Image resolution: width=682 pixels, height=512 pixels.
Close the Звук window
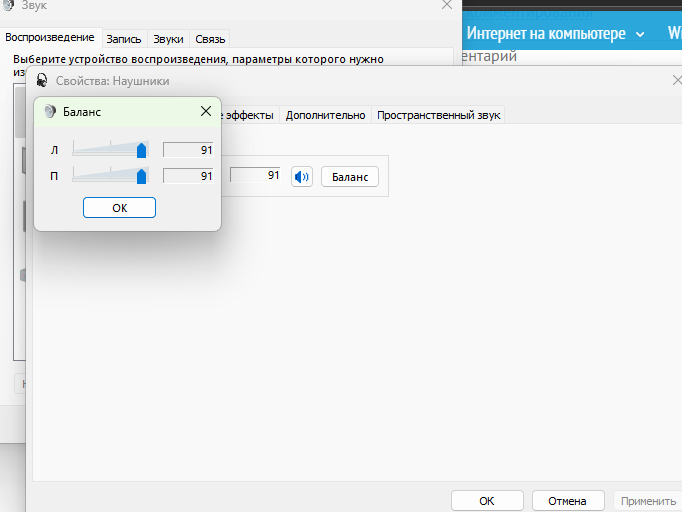click(447, 5)
